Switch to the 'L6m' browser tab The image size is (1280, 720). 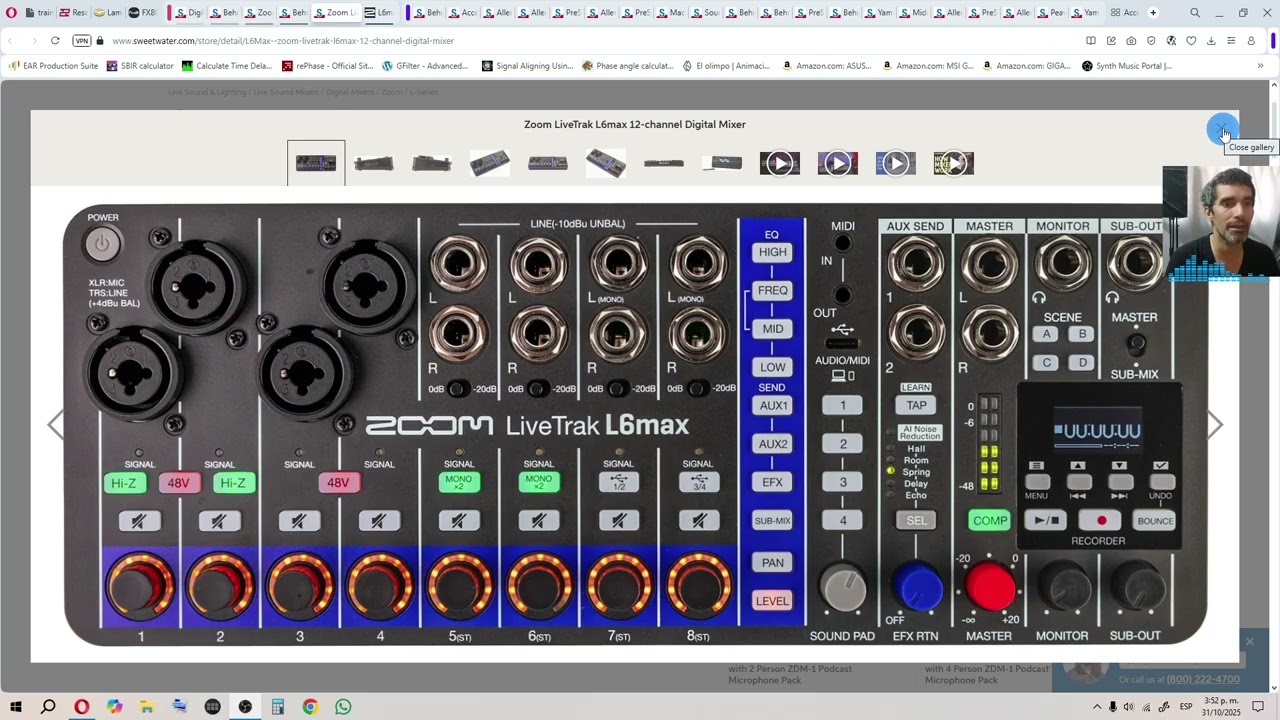coord(378,13)
